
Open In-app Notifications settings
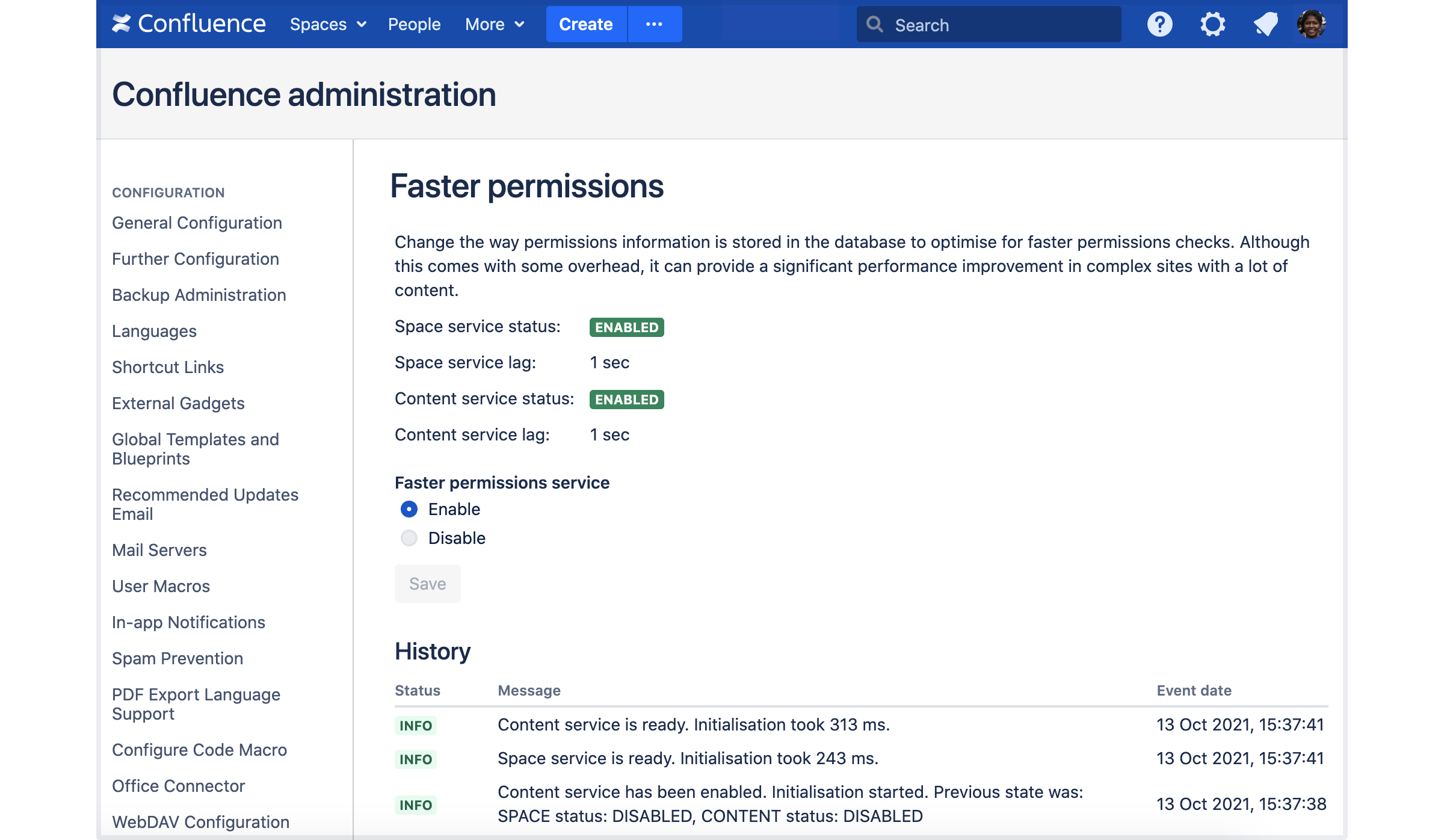(188, 622)
